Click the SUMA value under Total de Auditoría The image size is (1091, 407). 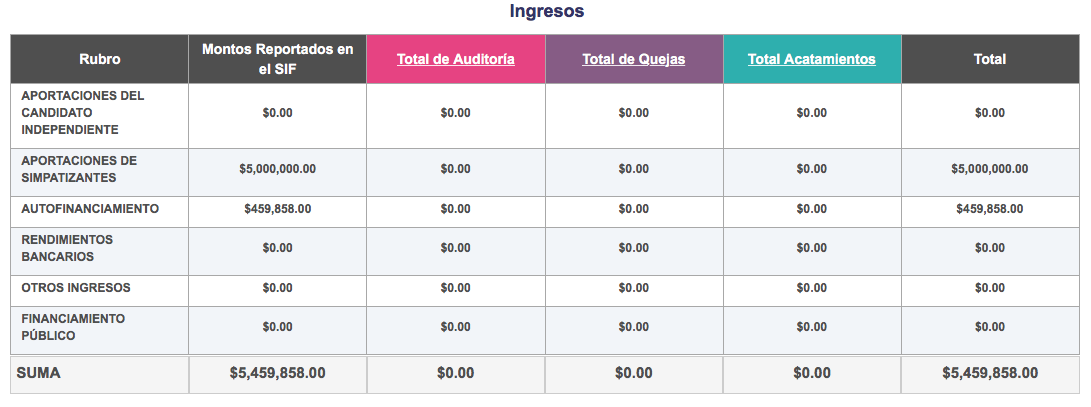456,373
